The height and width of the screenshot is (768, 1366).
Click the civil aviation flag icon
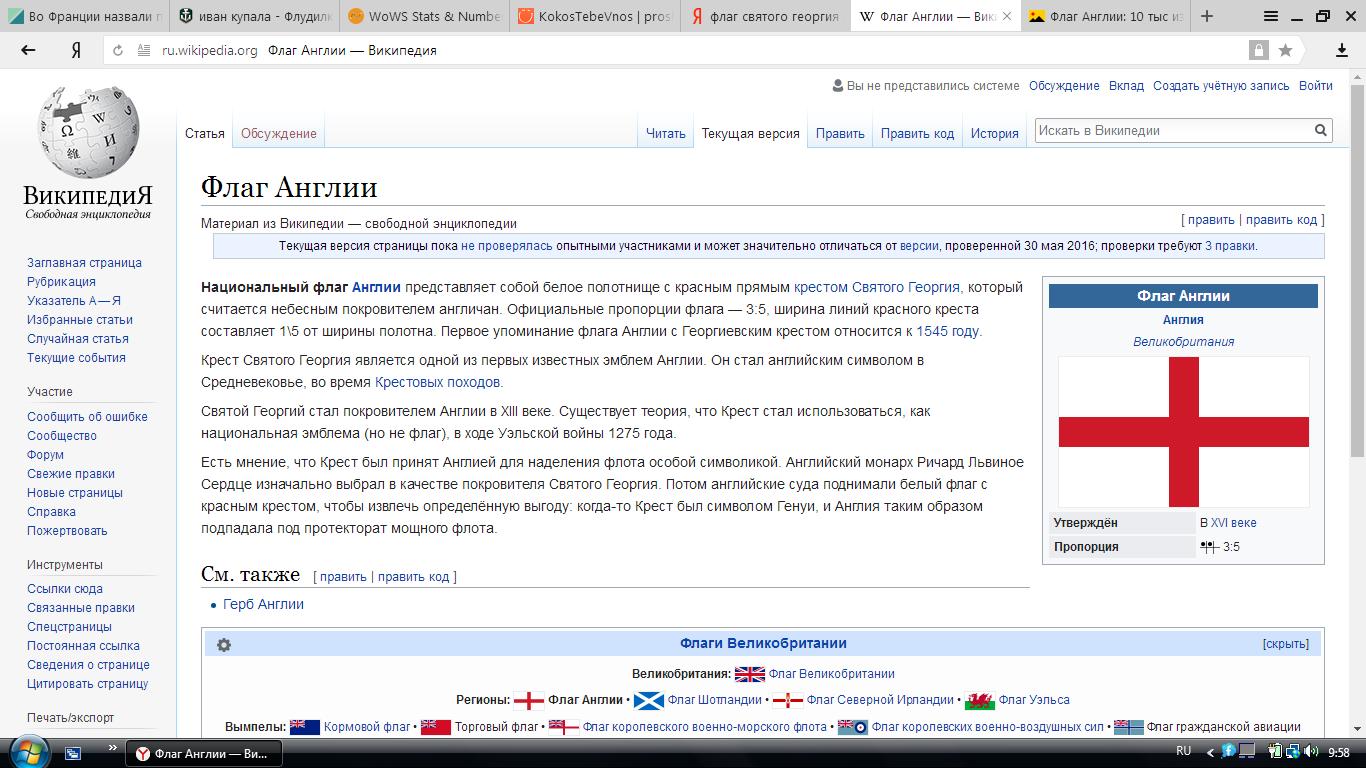click(x=1128, y=727)
